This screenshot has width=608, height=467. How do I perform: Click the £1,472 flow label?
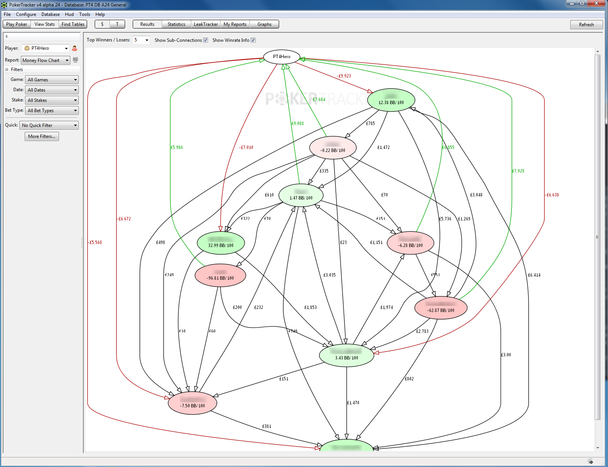383,147
